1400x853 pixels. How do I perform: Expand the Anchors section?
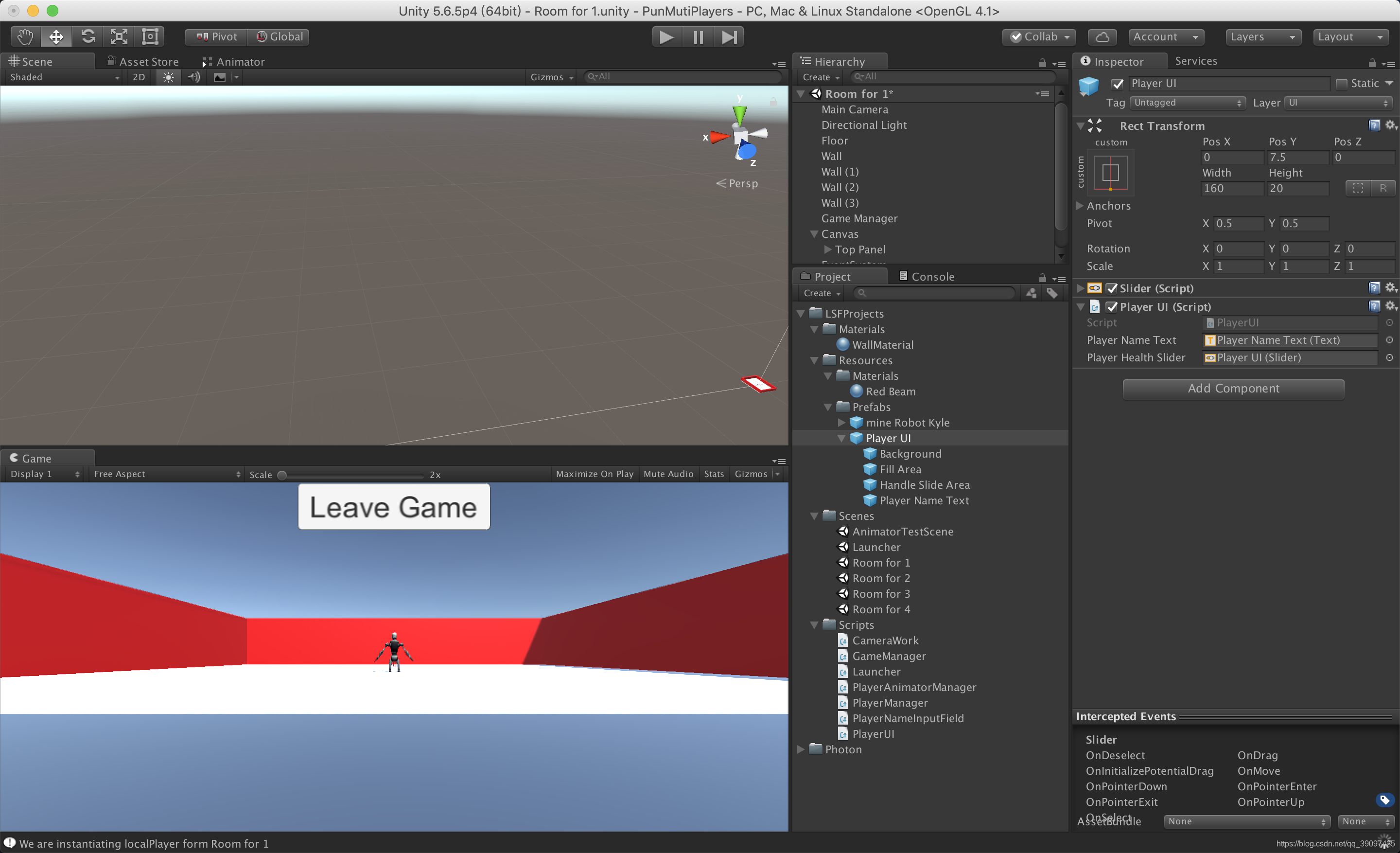tap(1080, 206)
